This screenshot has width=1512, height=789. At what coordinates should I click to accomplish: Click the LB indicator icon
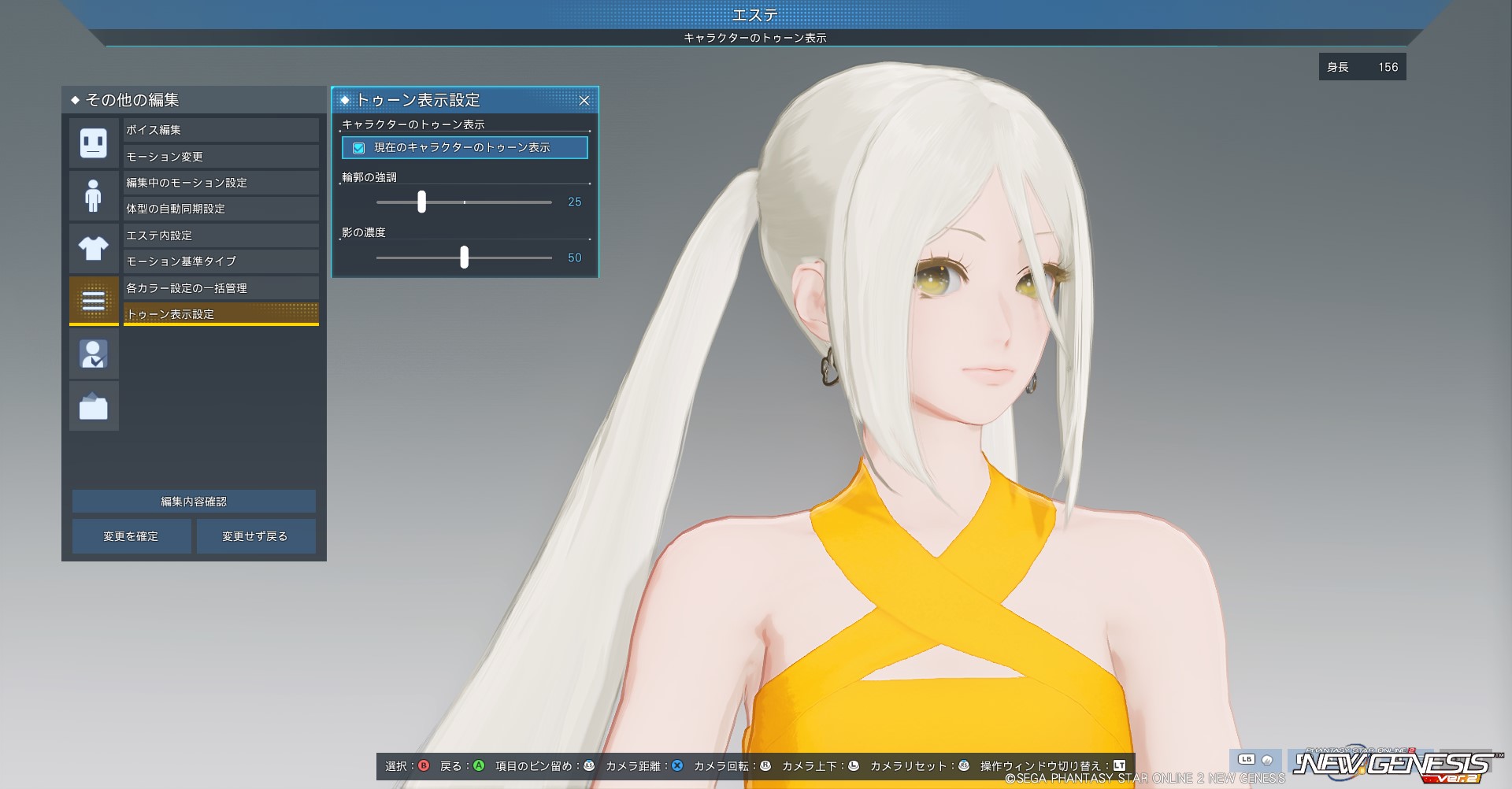pyautogui.click(x=1247, y=760)
